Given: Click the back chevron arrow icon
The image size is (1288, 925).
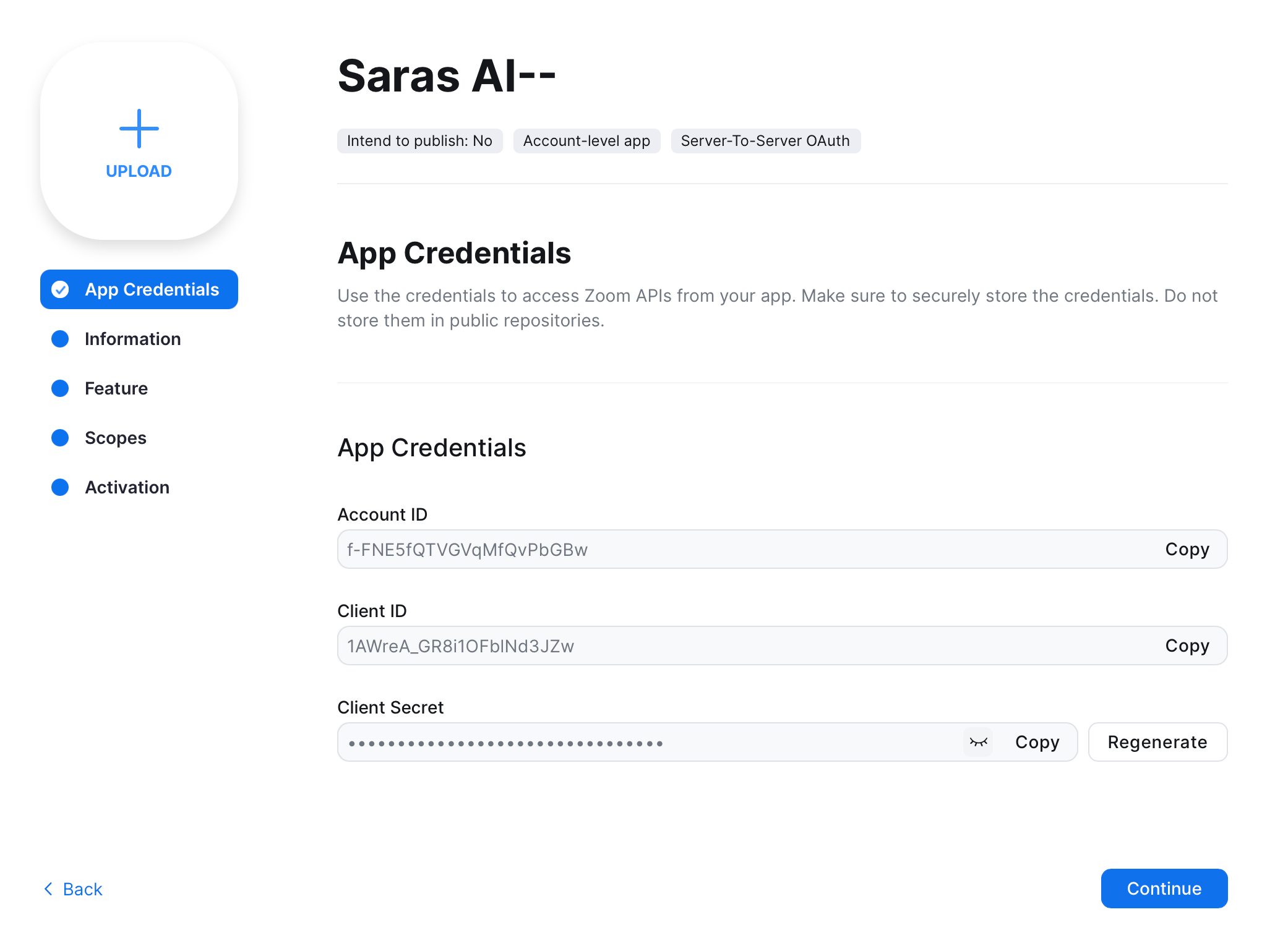Looking at the screenshot, I should point(48,889).
